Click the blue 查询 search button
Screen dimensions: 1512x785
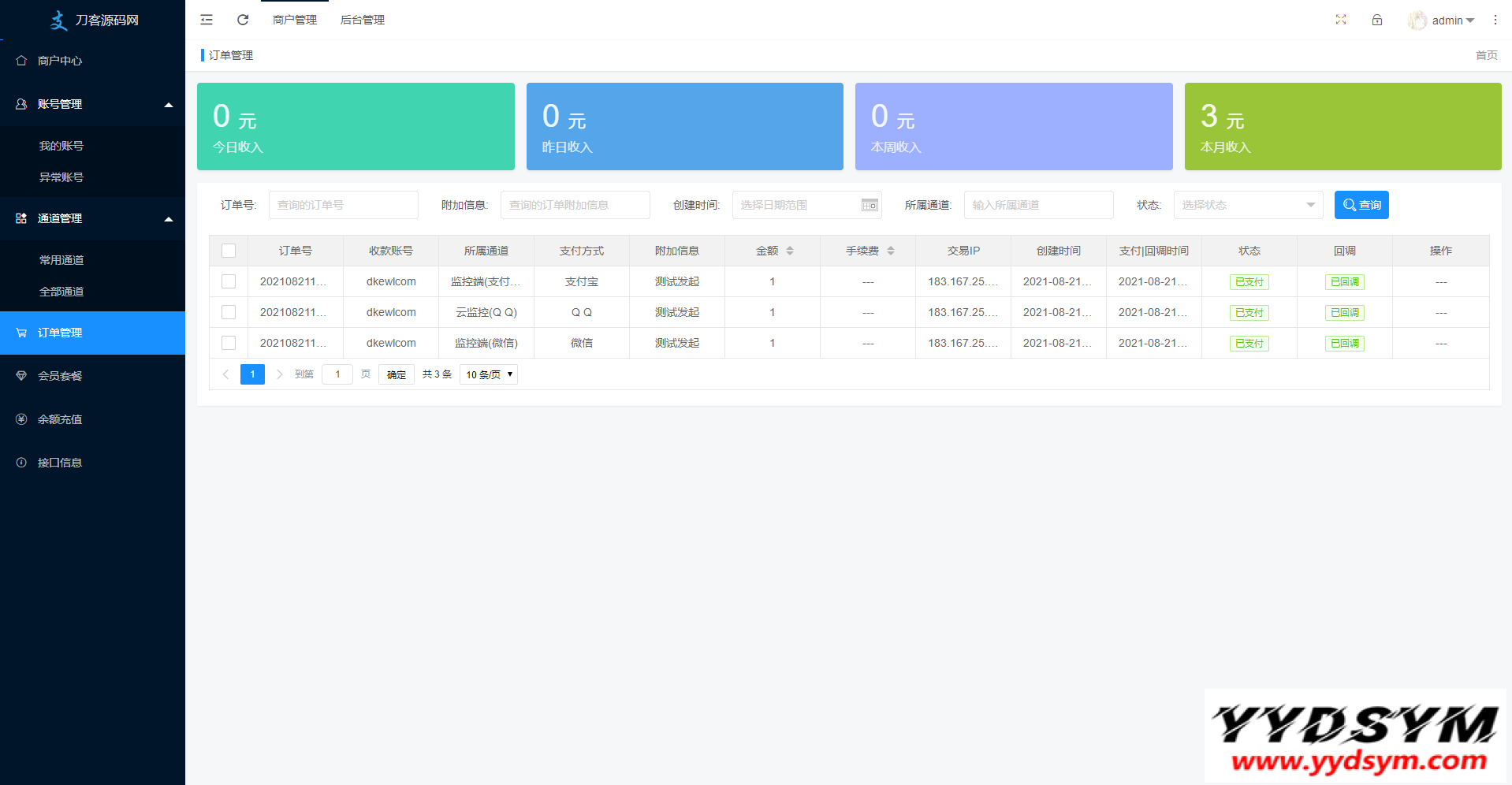(1361, 205)
